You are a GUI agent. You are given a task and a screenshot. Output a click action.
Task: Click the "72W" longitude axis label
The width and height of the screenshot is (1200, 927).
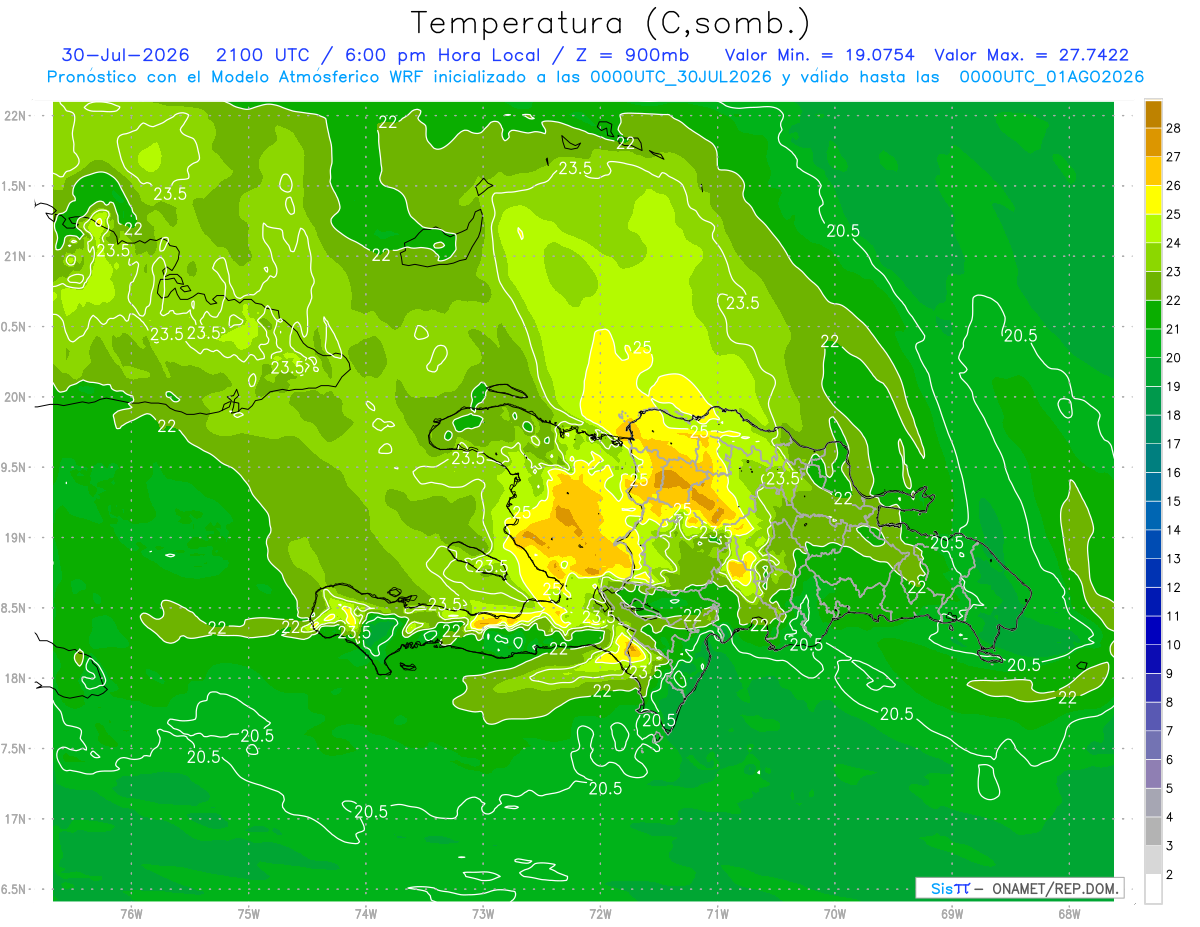click(600, 914)
